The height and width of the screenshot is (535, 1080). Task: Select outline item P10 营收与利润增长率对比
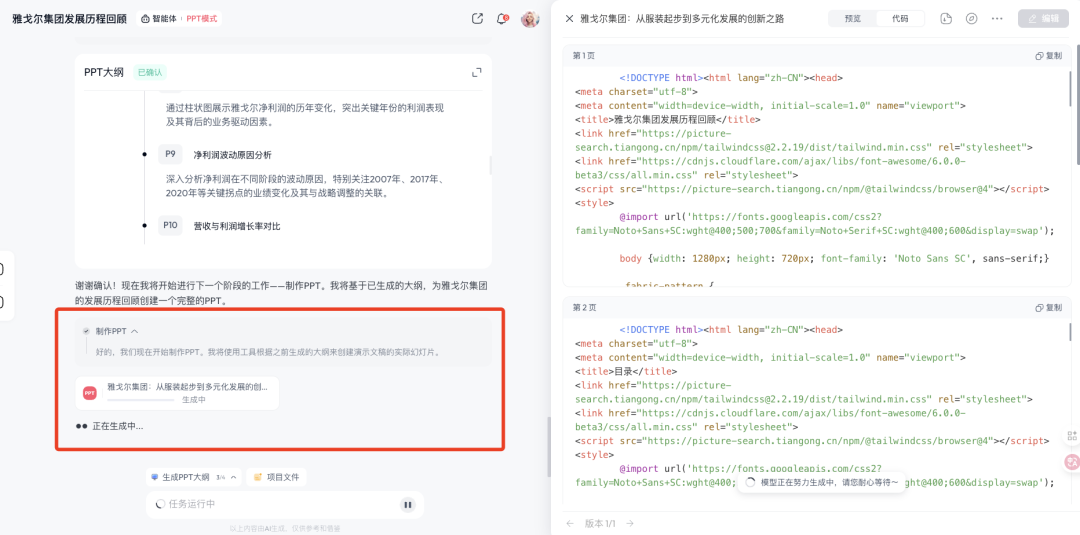236,226
